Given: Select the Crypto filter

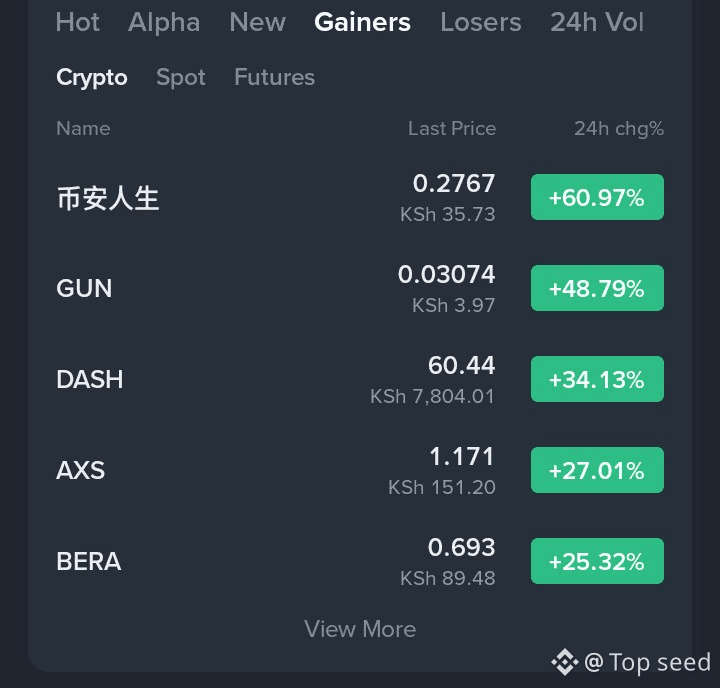Looking at the screenshot, I should point(92,77).
